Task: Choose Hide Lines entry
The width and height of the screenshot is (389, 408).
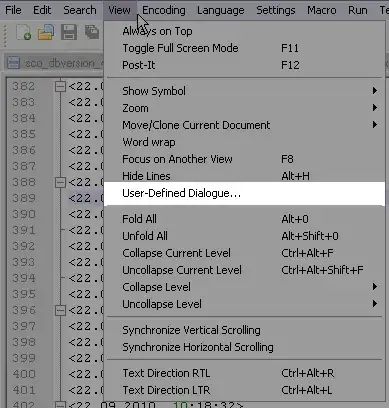Action: pos(245,176)
